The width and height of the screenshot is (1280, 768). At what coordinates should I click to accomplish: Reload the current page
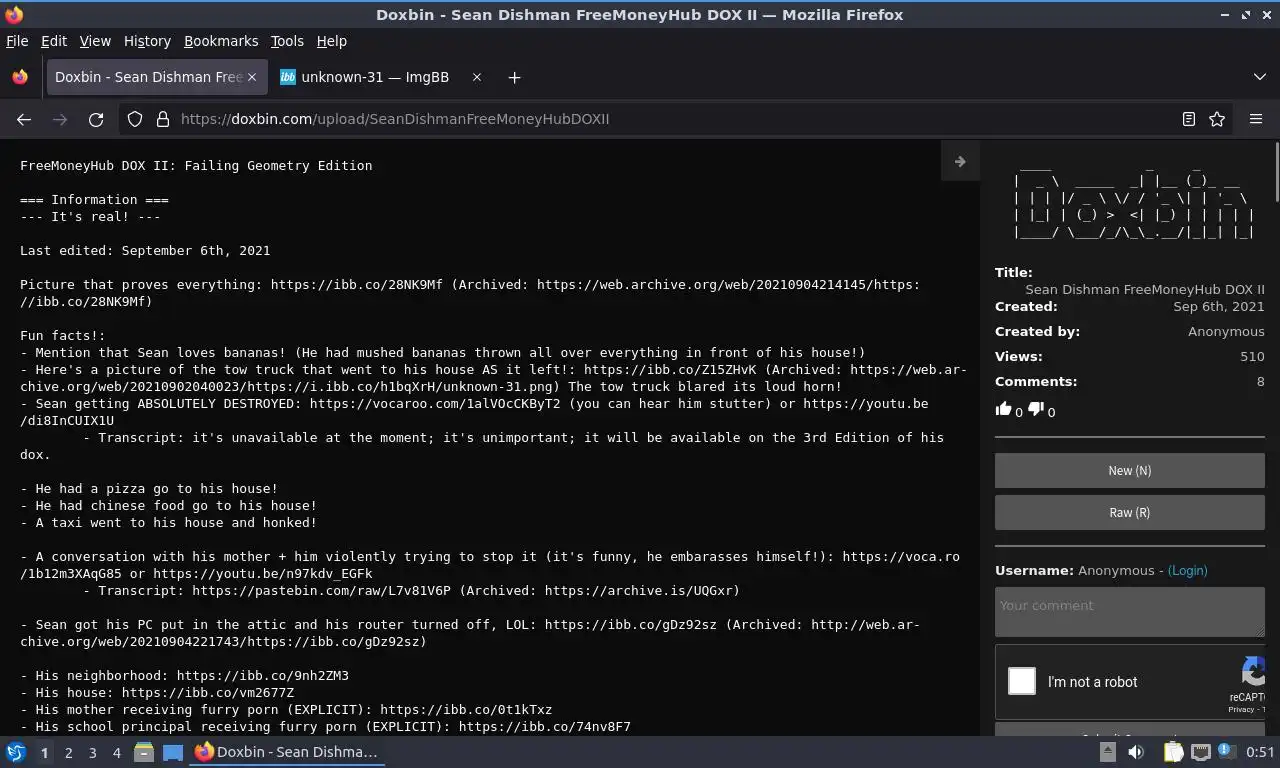tap(96, 119)
